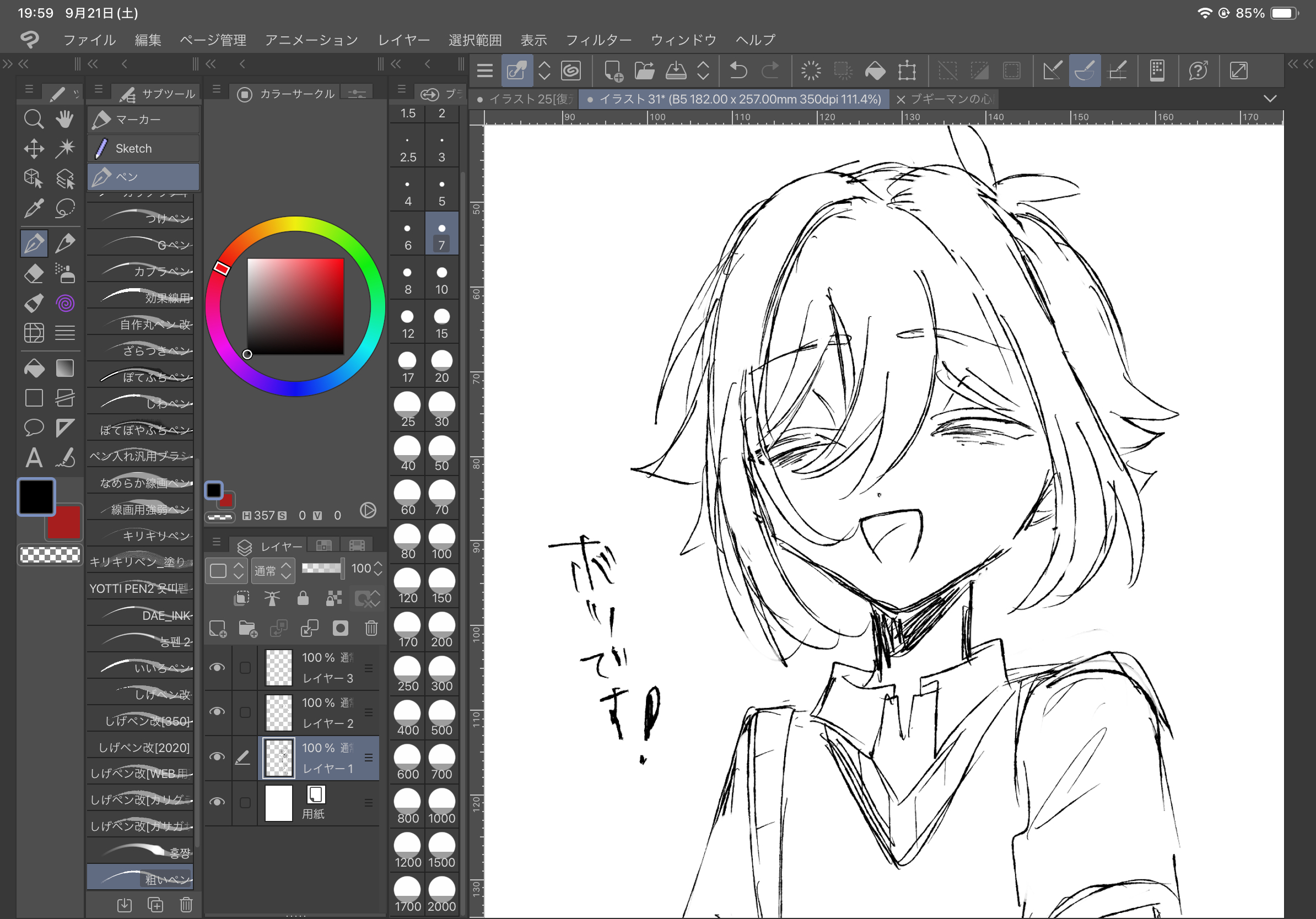Select the Hand move tool
Image resolution: width=1316 pixels, height=919 pixels.
pos(65,119)
